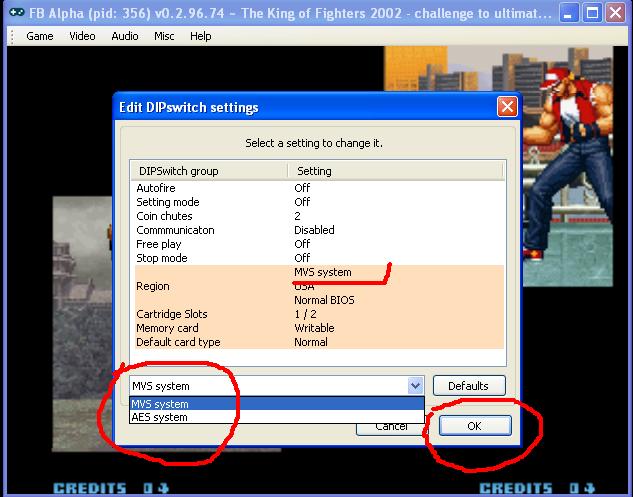Maximize the FB Alpha window
The width and height of the screenshot is (633, 497).
(592, 13)
